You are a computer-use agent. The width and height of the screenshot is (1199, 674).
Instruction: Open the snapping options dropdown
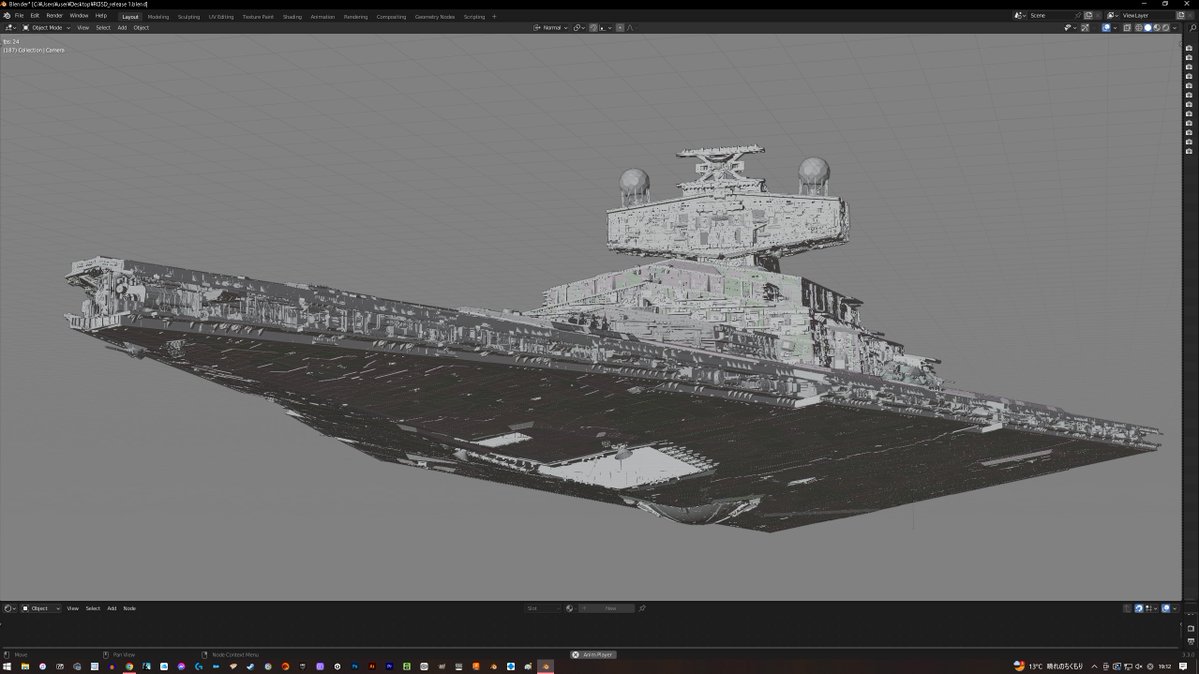click(x=605, y=28)
